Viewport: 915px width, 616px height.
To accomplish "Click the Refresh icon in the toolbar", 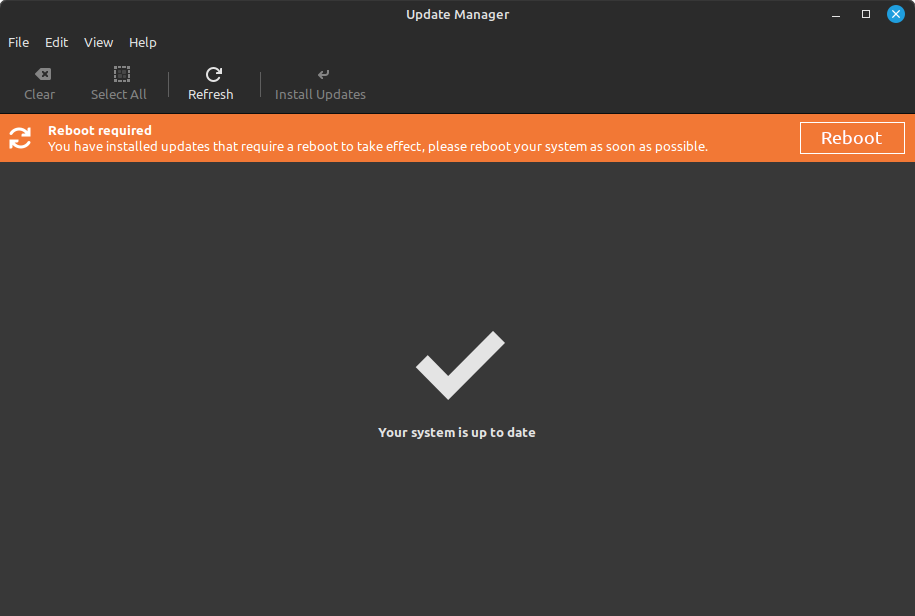I will tap(212, 74).
